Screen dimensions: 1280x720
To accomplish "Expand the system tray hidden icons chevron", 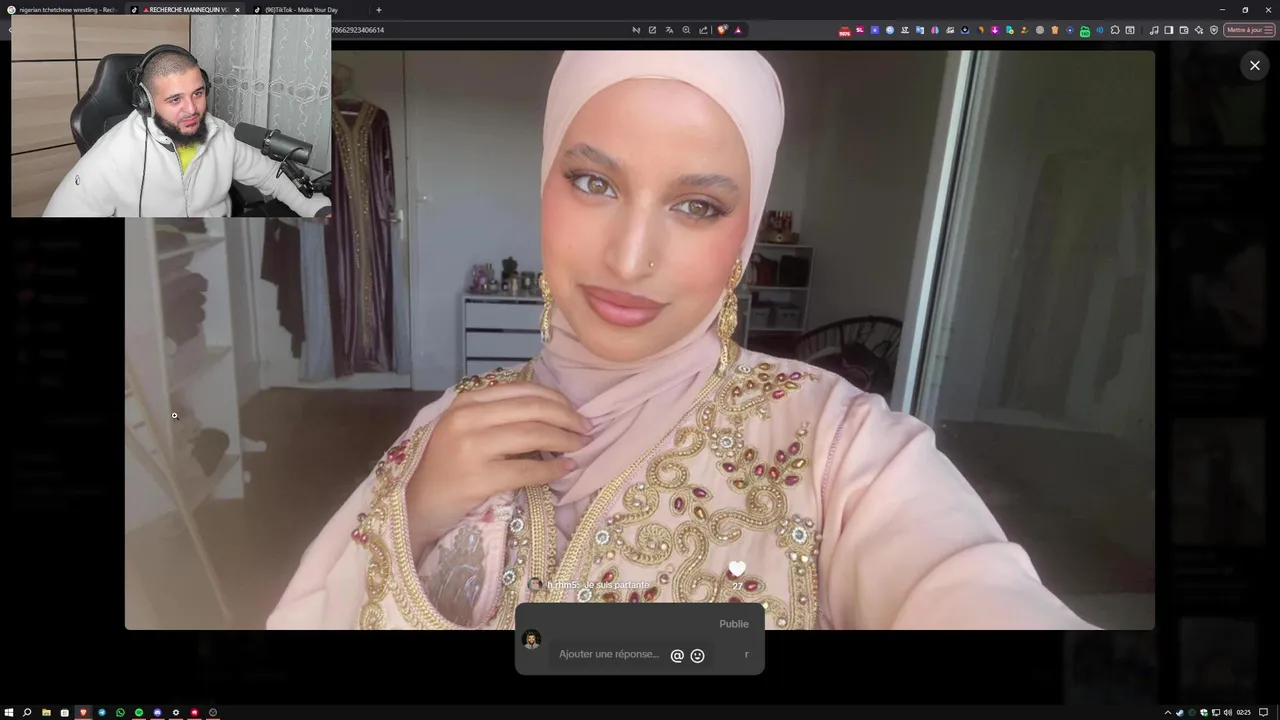I will (x=1168, y=712).
